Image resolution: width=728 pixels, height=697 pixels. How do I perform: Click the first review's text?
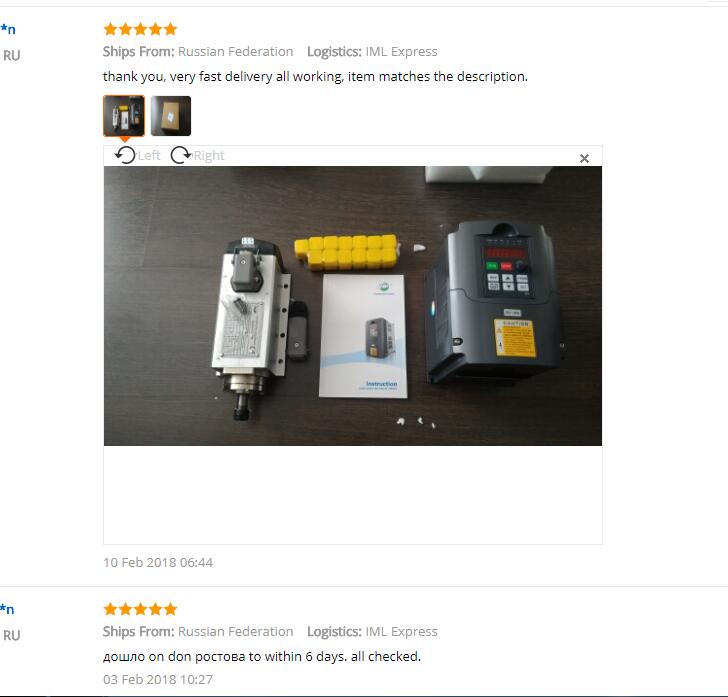(315, 77)
